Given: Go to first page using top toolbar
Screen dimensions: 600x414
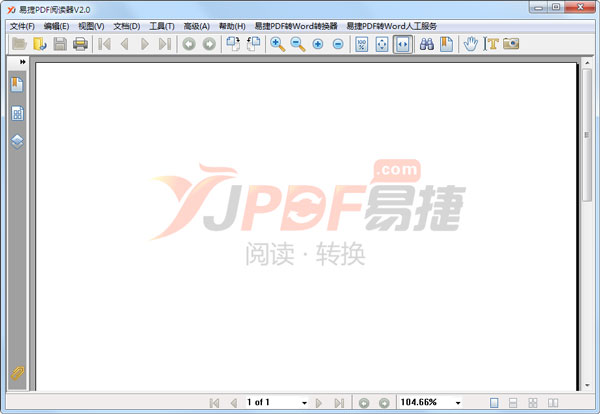Looking at the screenshot, I should (104, 44).
